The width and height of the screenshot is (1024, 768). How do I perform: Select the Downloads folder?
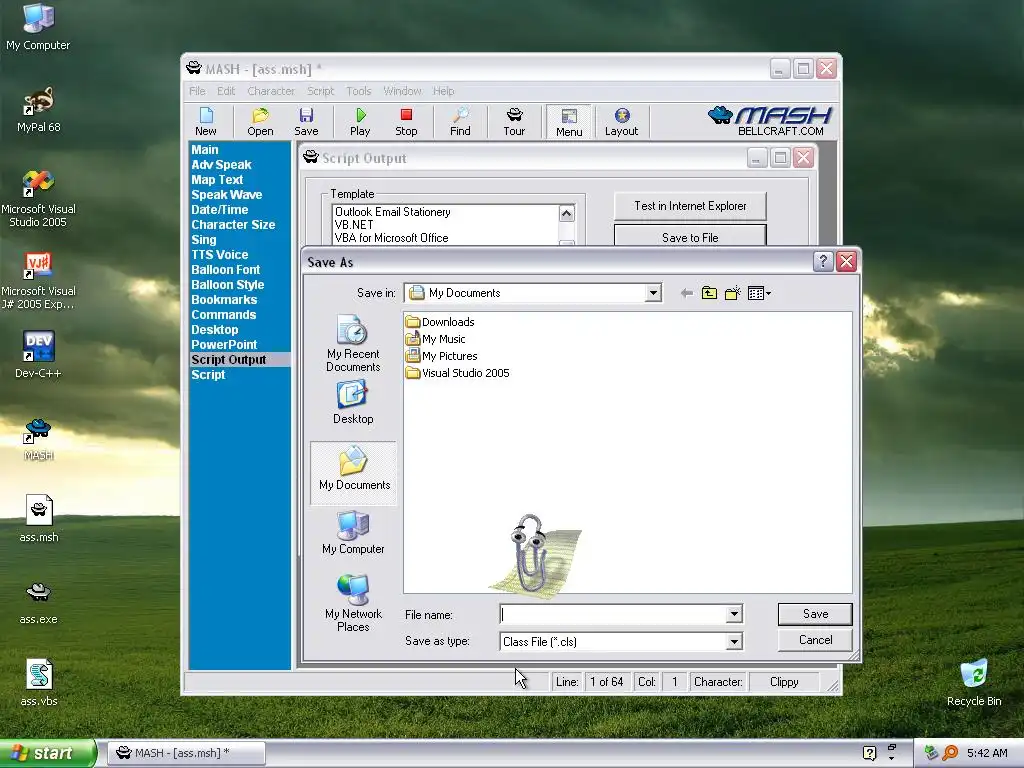(x=440, y=322)
